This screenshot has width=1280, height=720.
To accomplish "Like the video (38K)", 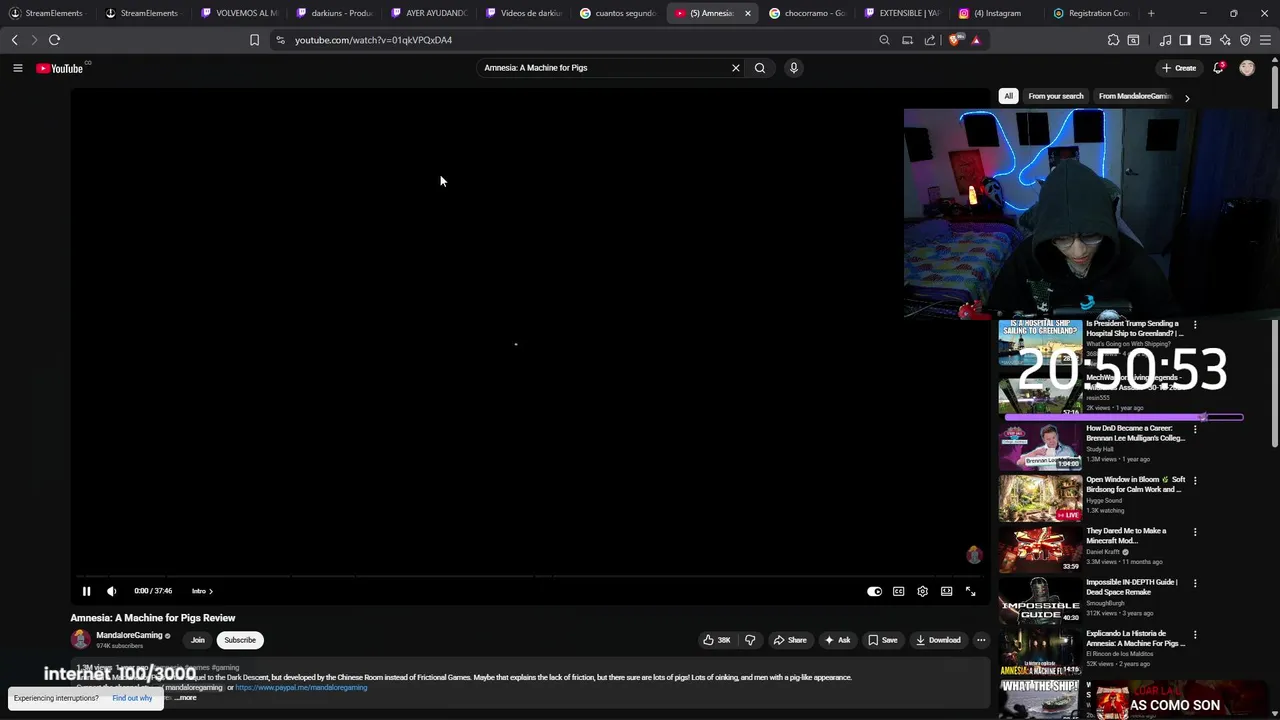I will pyautogui.click(x=717, y=640).
